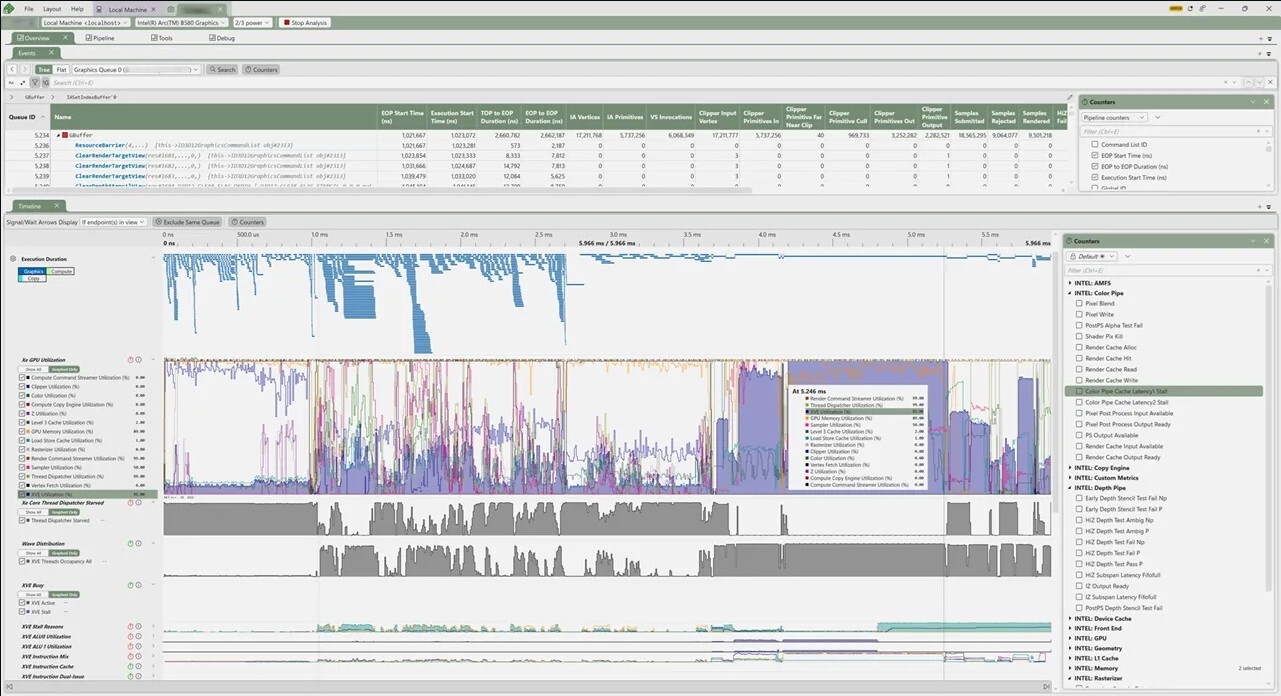1281x696 pixels.
Task: Open the Pipeline counters dropdown
Action: click(x=1115, y=117)
